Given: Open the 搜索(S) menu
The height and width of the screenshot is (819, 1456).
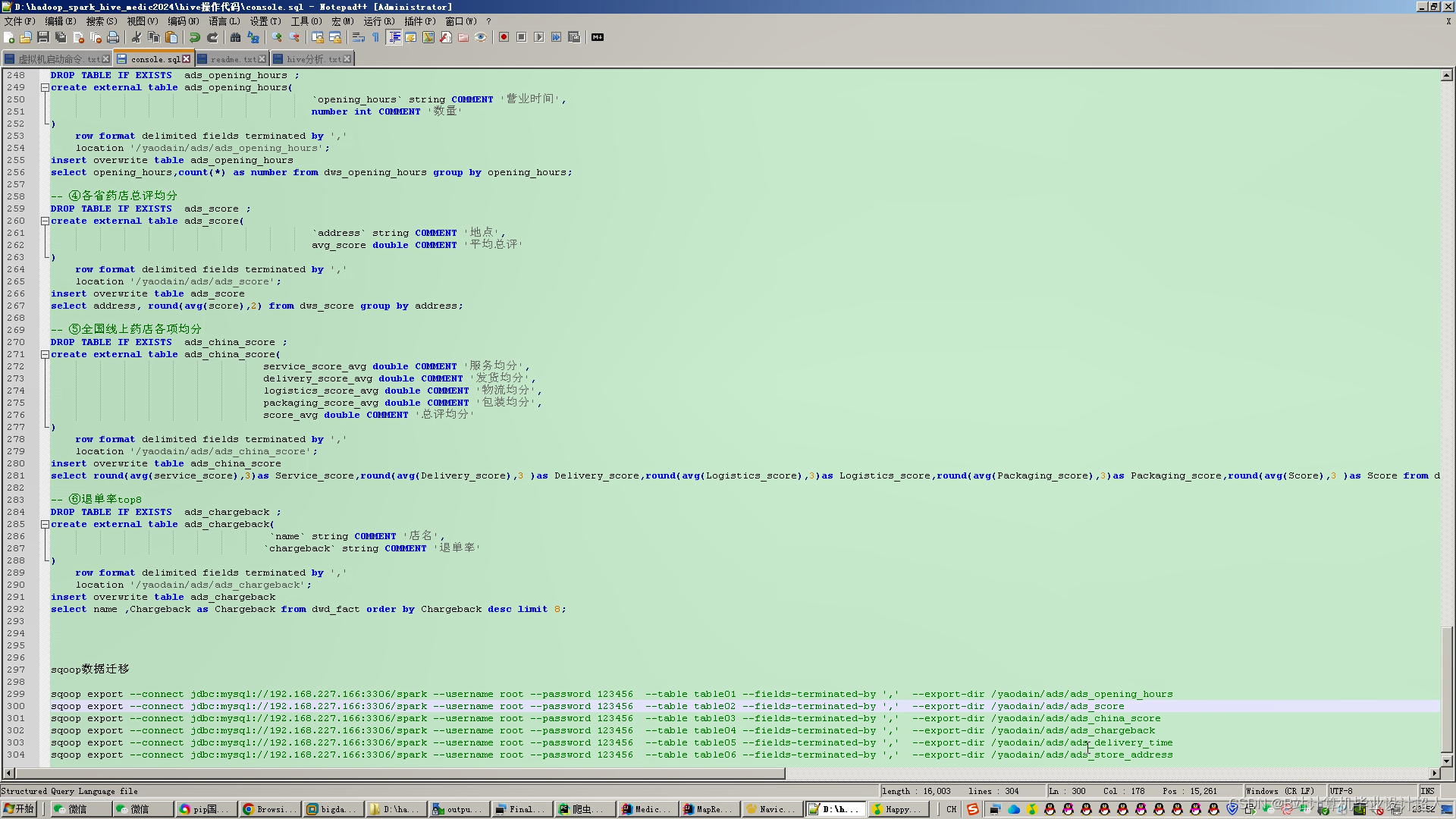Looking at the screenshot, I should click(101, 21).
